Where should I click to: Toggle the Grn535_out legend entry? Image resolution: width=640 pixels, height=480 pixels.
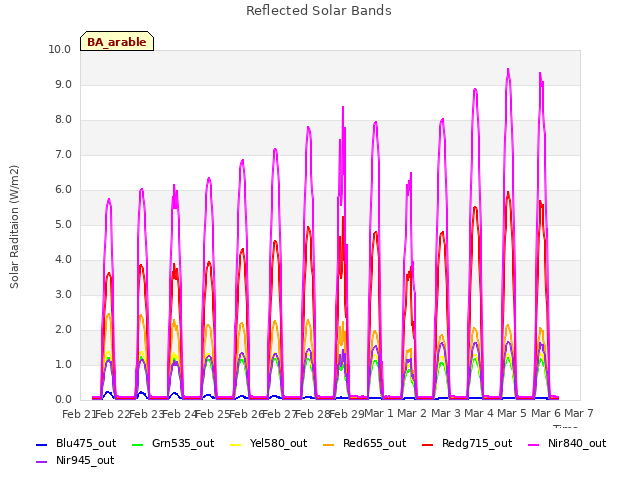pyautogui.click(x=173, y=443)
